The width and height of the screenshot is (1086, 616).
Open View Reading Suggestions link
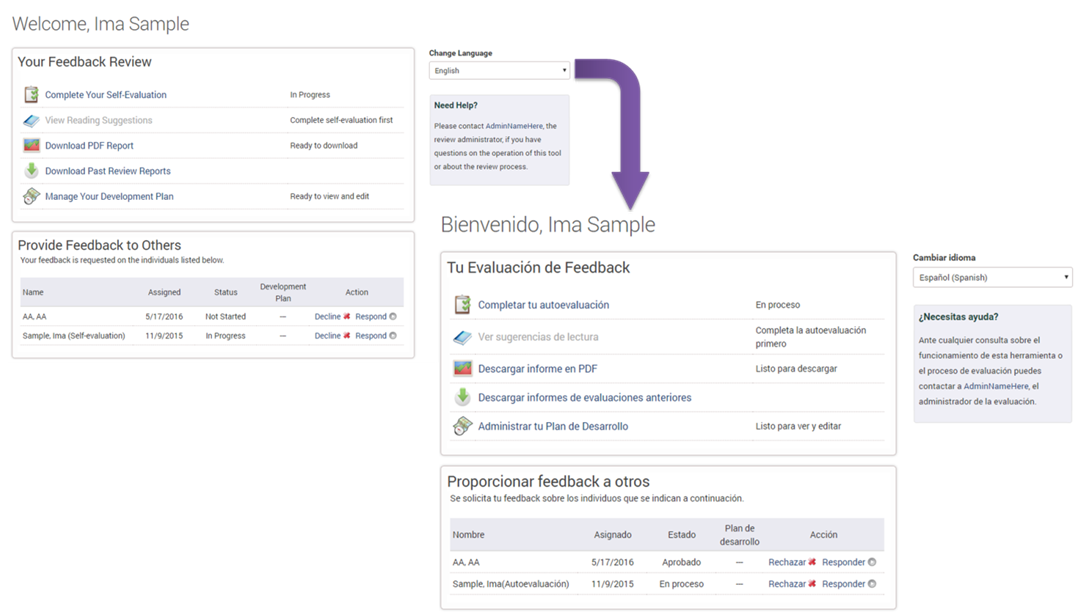(98, 121)
